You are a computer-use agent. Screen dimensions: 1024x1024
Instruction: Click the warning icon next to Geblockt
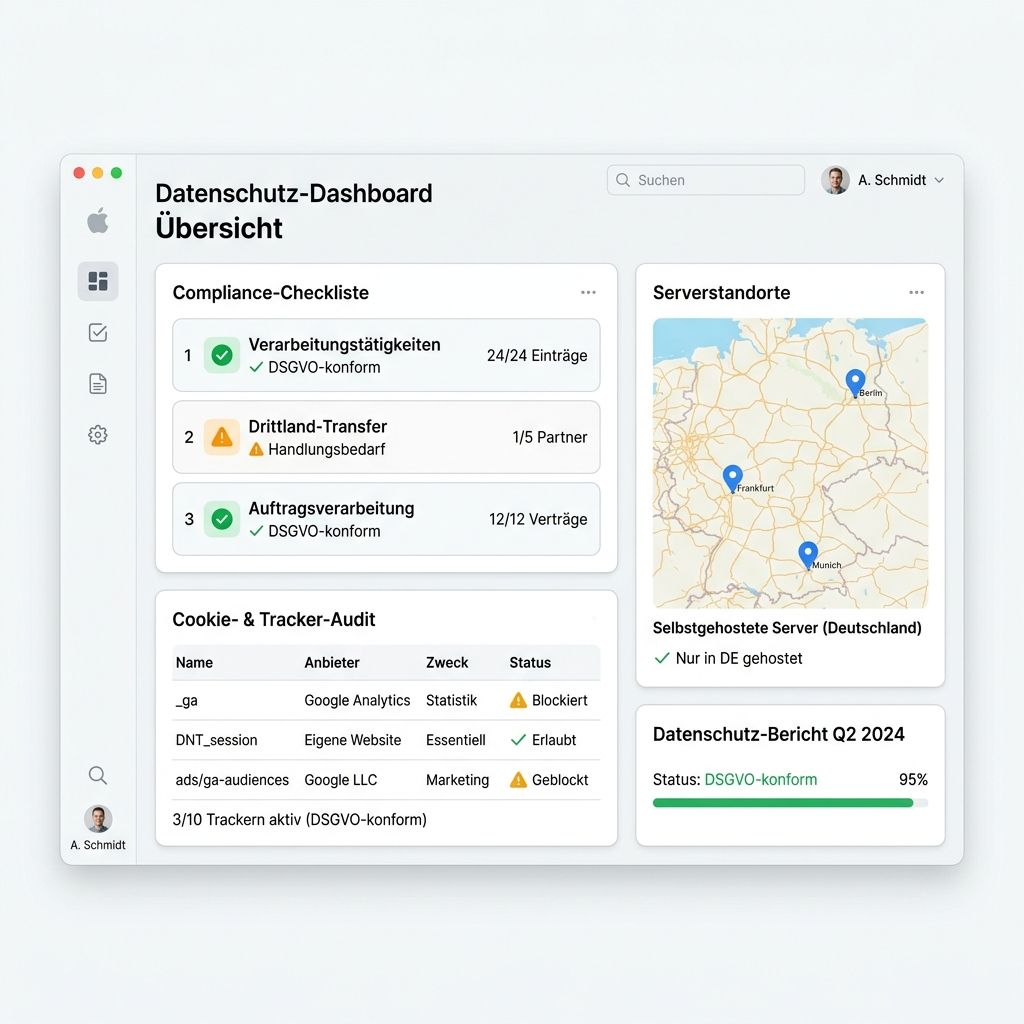coord(519,780)
